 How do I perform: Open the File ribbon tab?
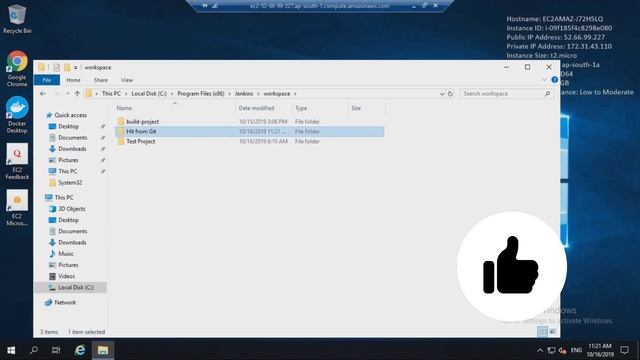(x=47, y=80)
